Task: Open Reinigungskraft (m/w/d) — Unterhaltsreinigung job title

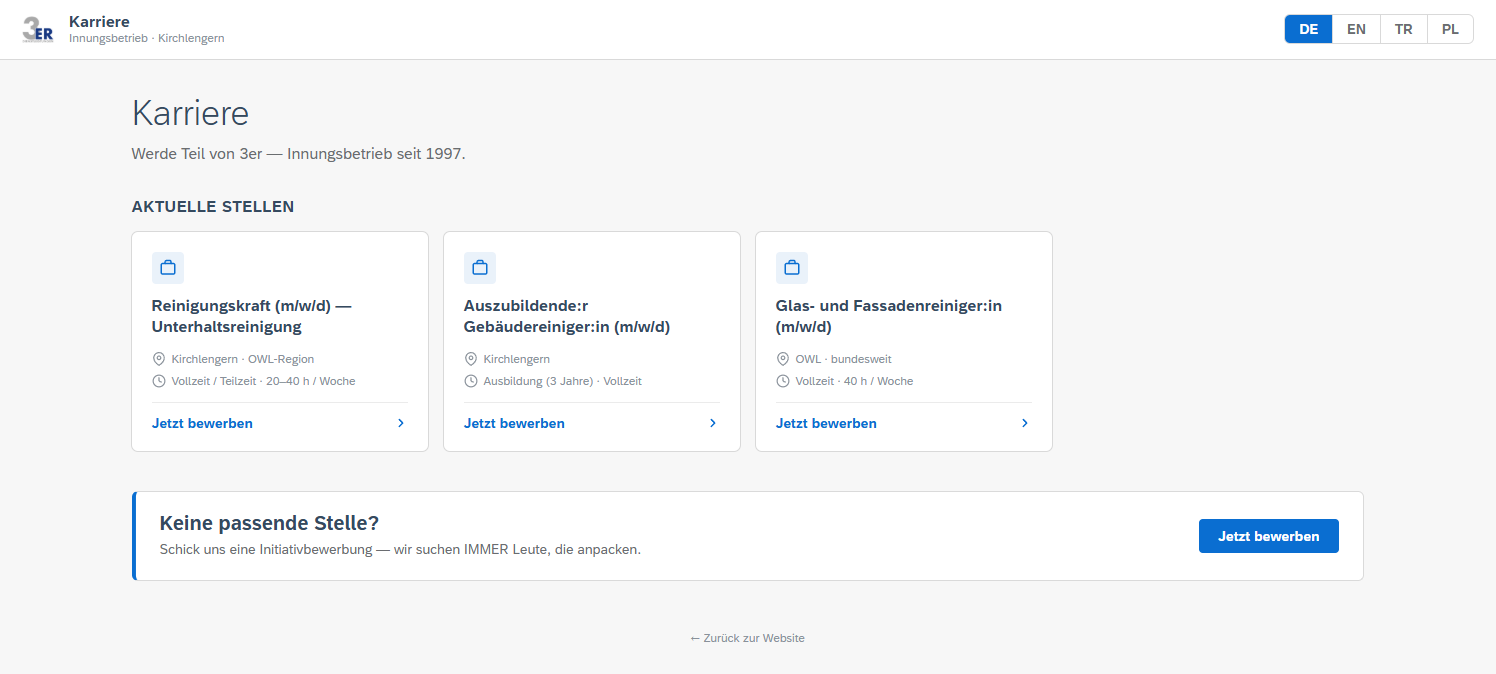Action: click(251, 316)
